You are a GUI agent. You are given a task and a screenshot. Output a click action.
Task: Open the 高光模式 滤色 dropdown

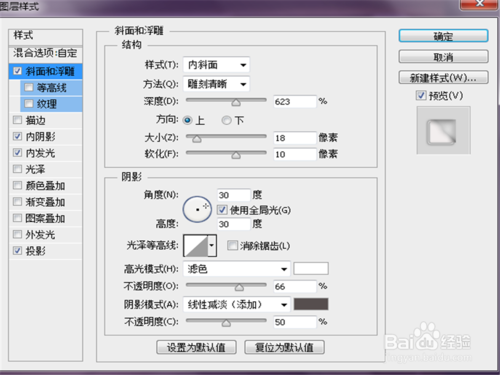click(x=236, y=269)
